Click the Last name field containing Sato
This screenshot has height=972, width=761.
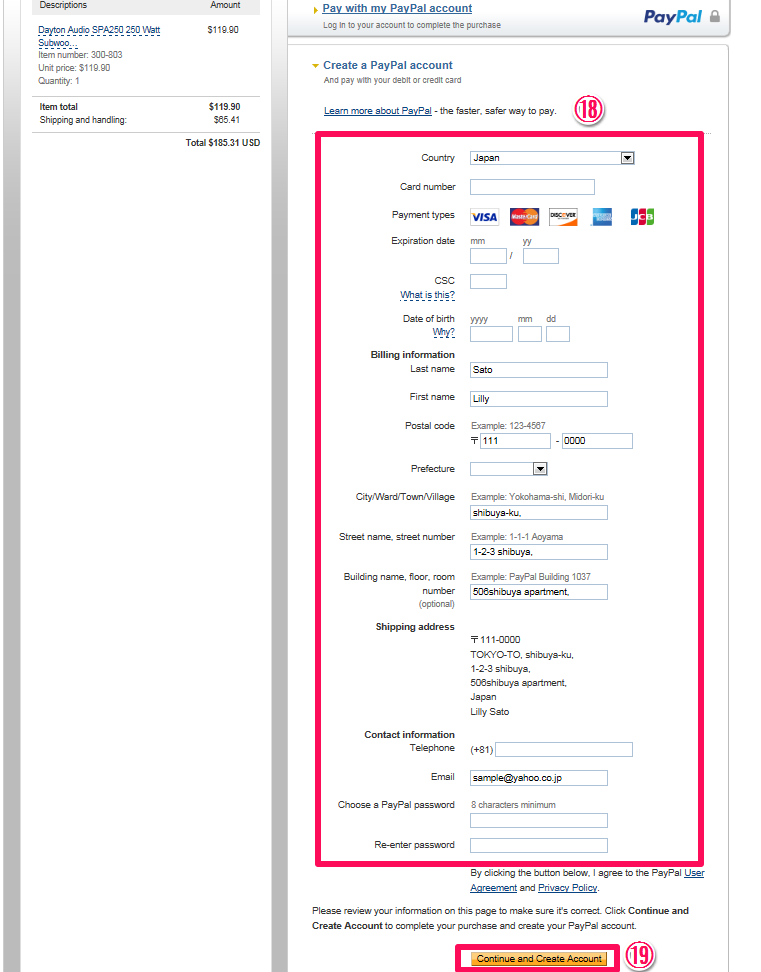[x=539, y=370]
